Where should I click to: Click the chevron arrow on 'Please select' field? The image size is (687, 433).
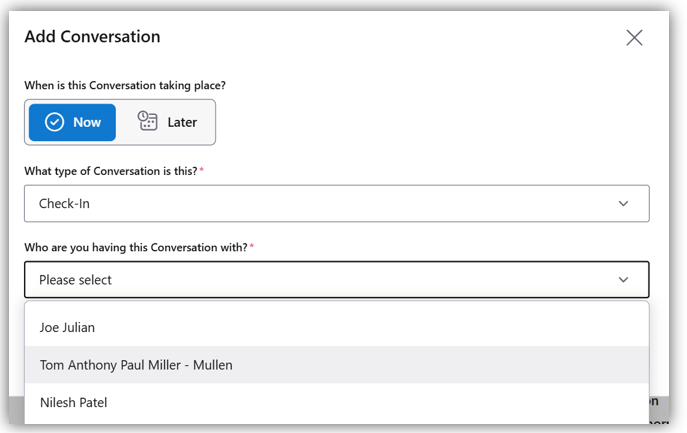623,280
